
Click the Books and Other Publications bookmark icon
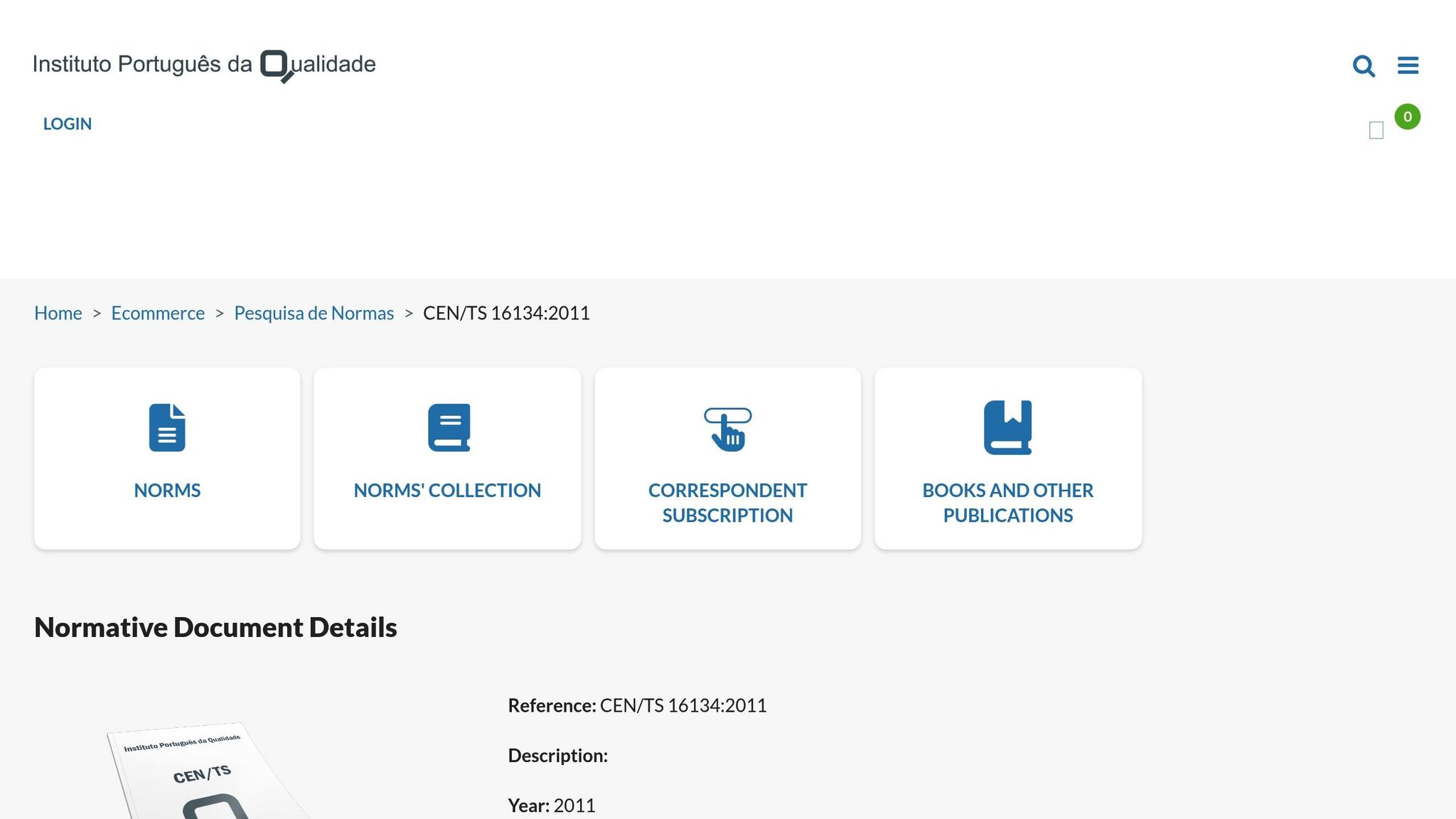(1007, 427)
